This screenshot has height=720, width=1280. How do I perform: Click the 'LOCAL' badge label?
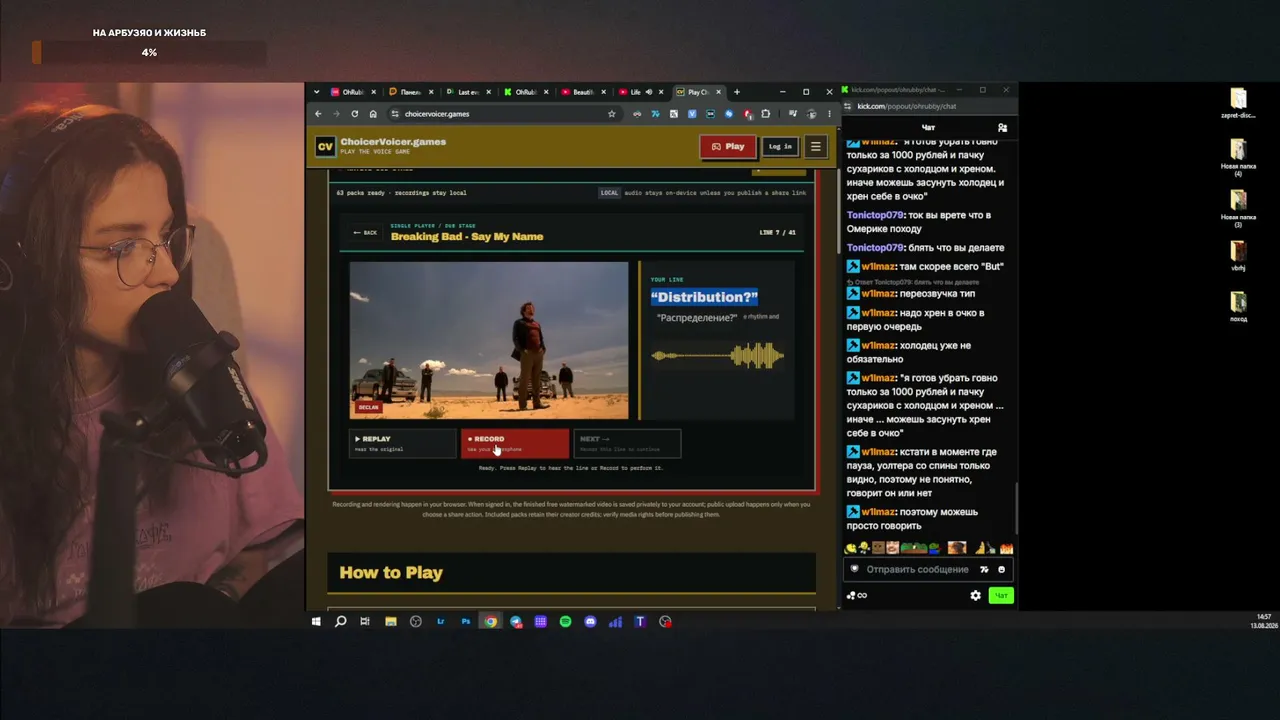coord(609,193)
